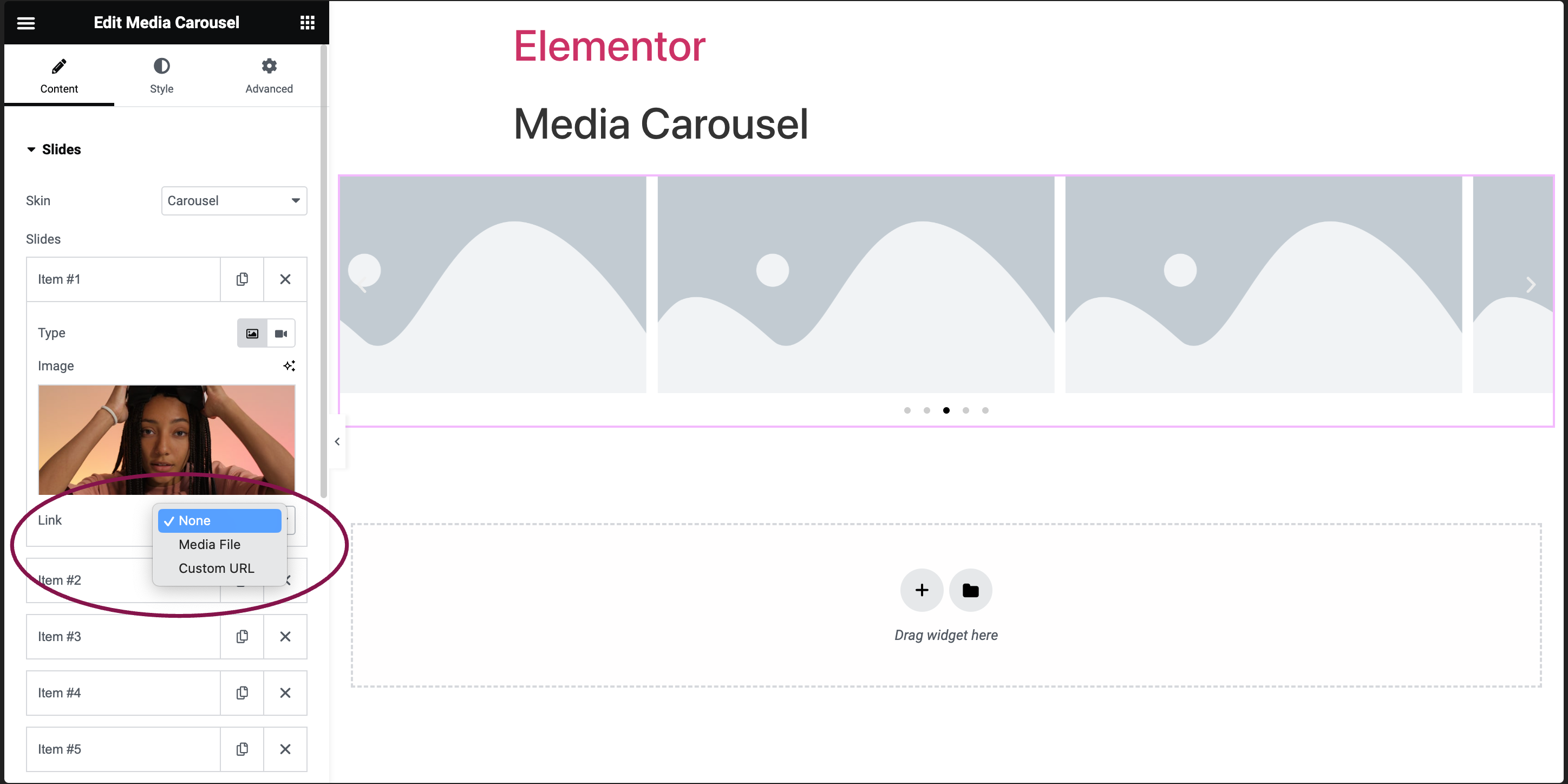Open the Skin Carousel dropdown
Image resolution: width=1568 pixels, height=784 pixels.
[x=234, y=201]
